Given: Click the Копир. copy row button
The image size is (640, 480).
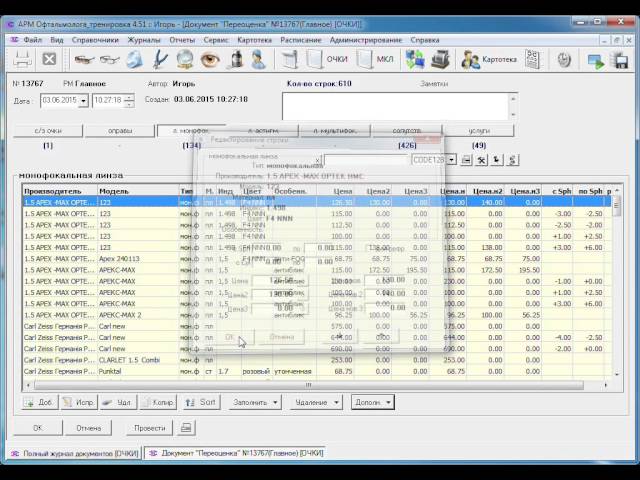Looking at the screenshot, I should [158, 402].
